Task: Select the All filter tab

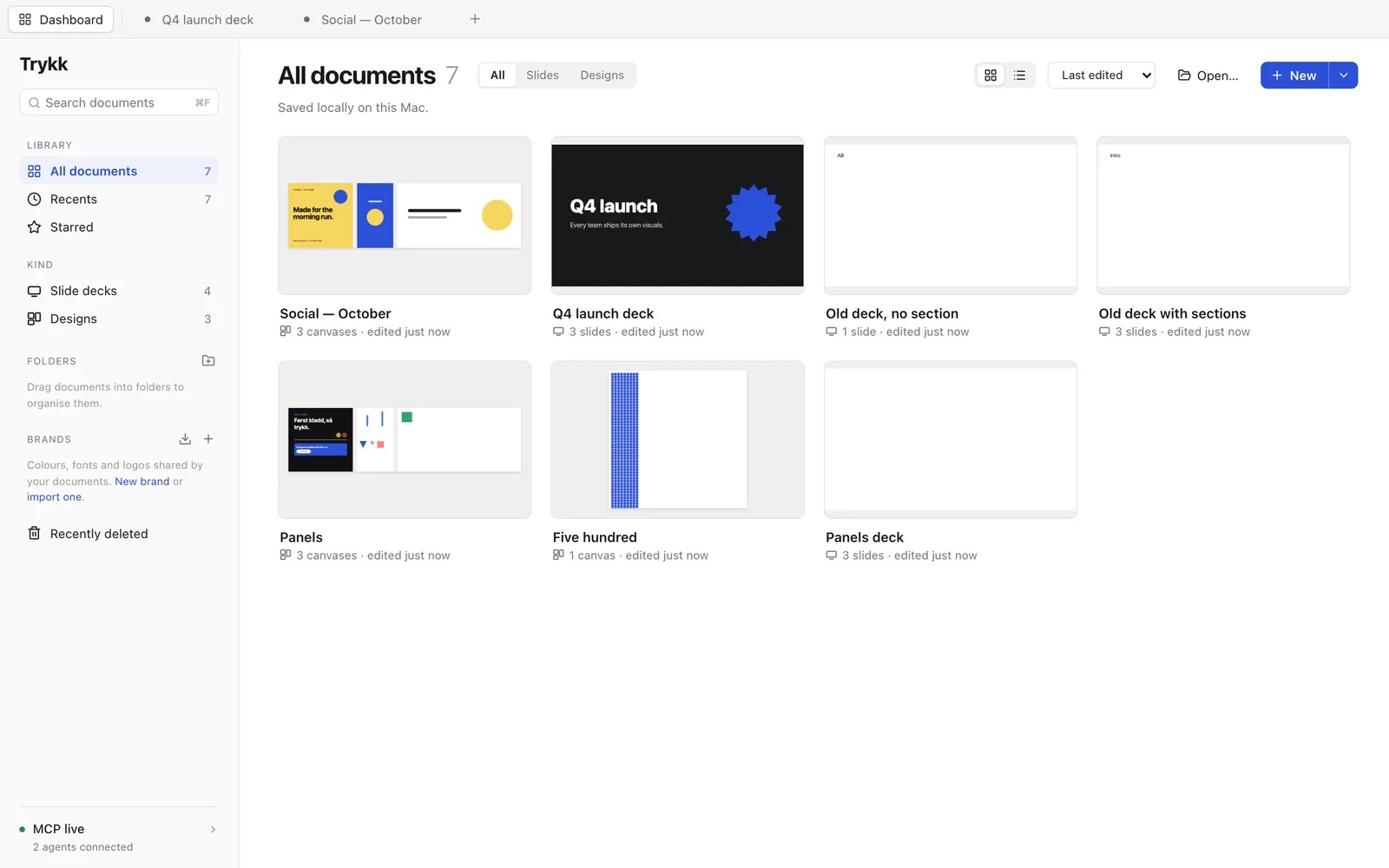Action: (x=497, y=76)
